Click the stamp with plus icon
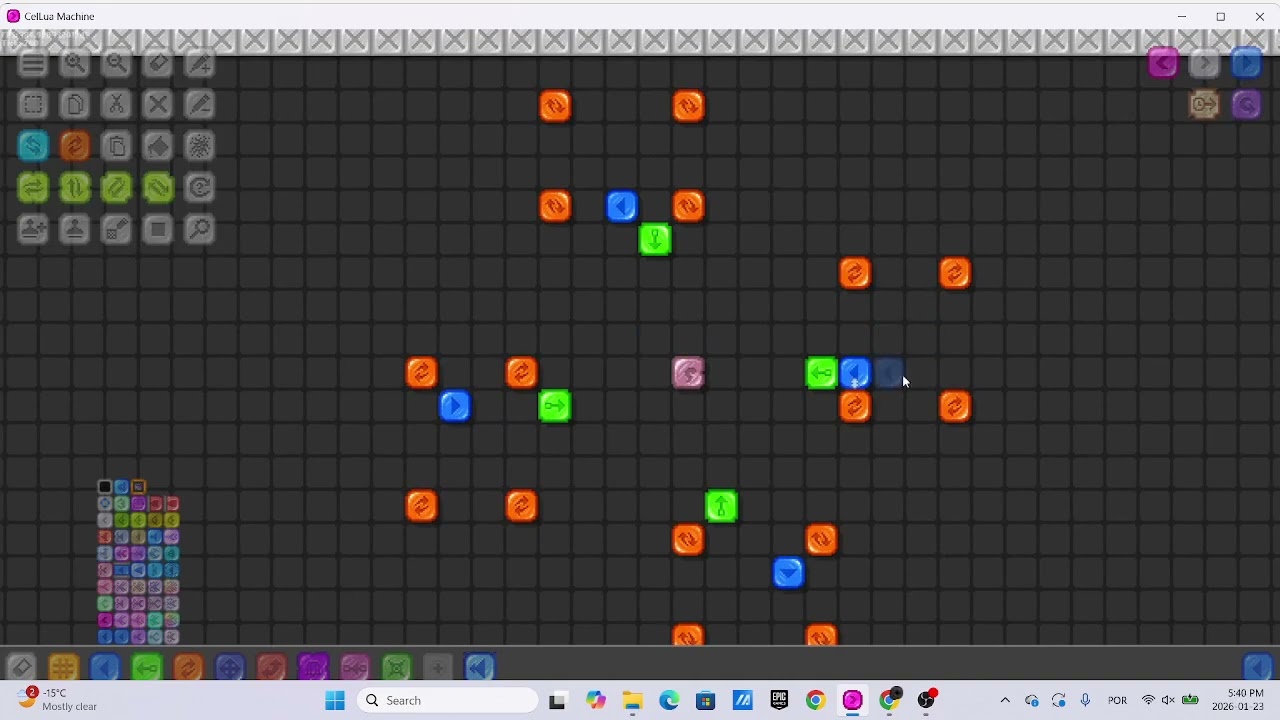The image size is (1280, 720). (x=33, y=230)
